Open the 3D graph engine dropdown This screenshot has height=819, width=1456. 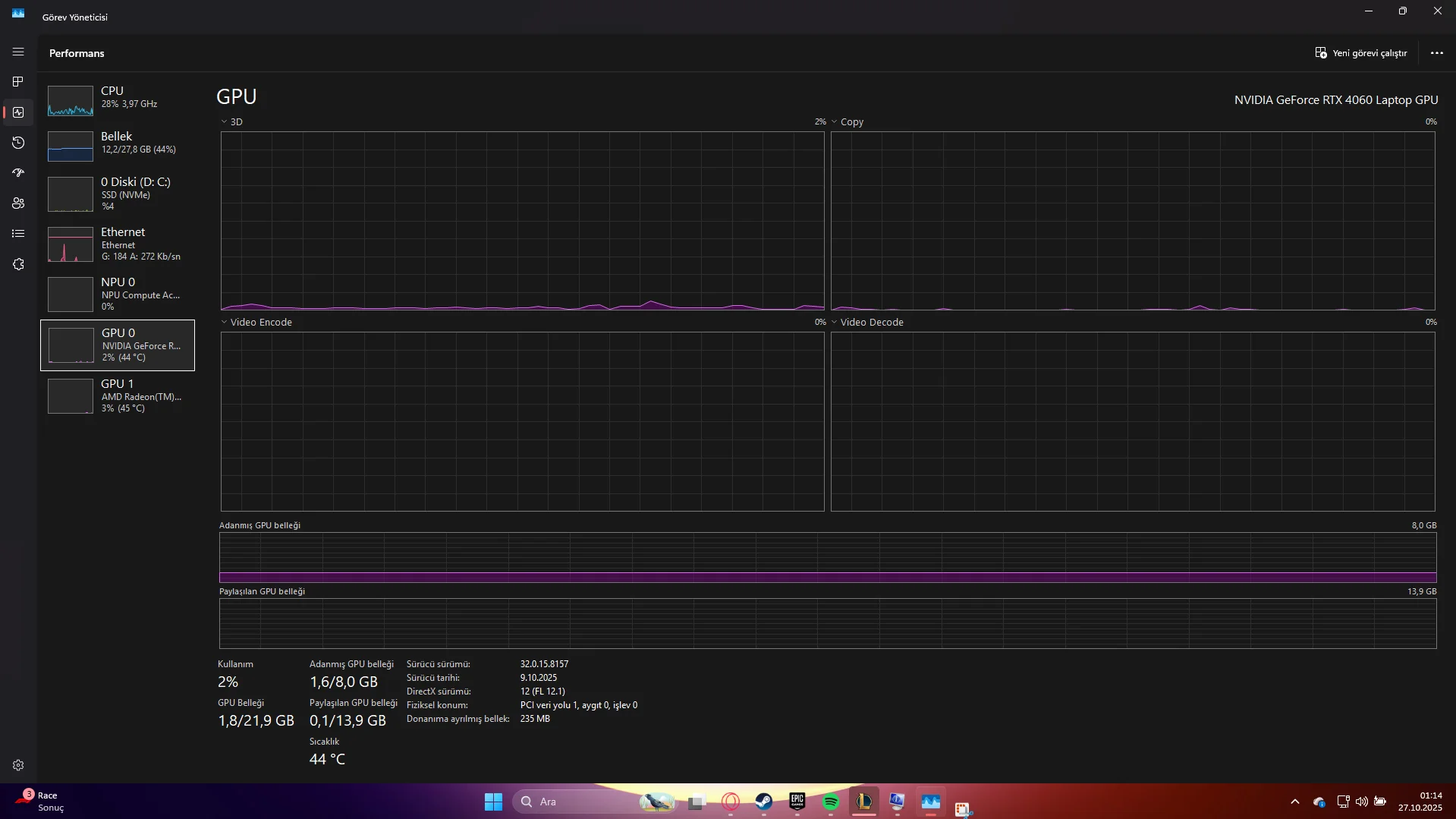[x=224, y=121]
